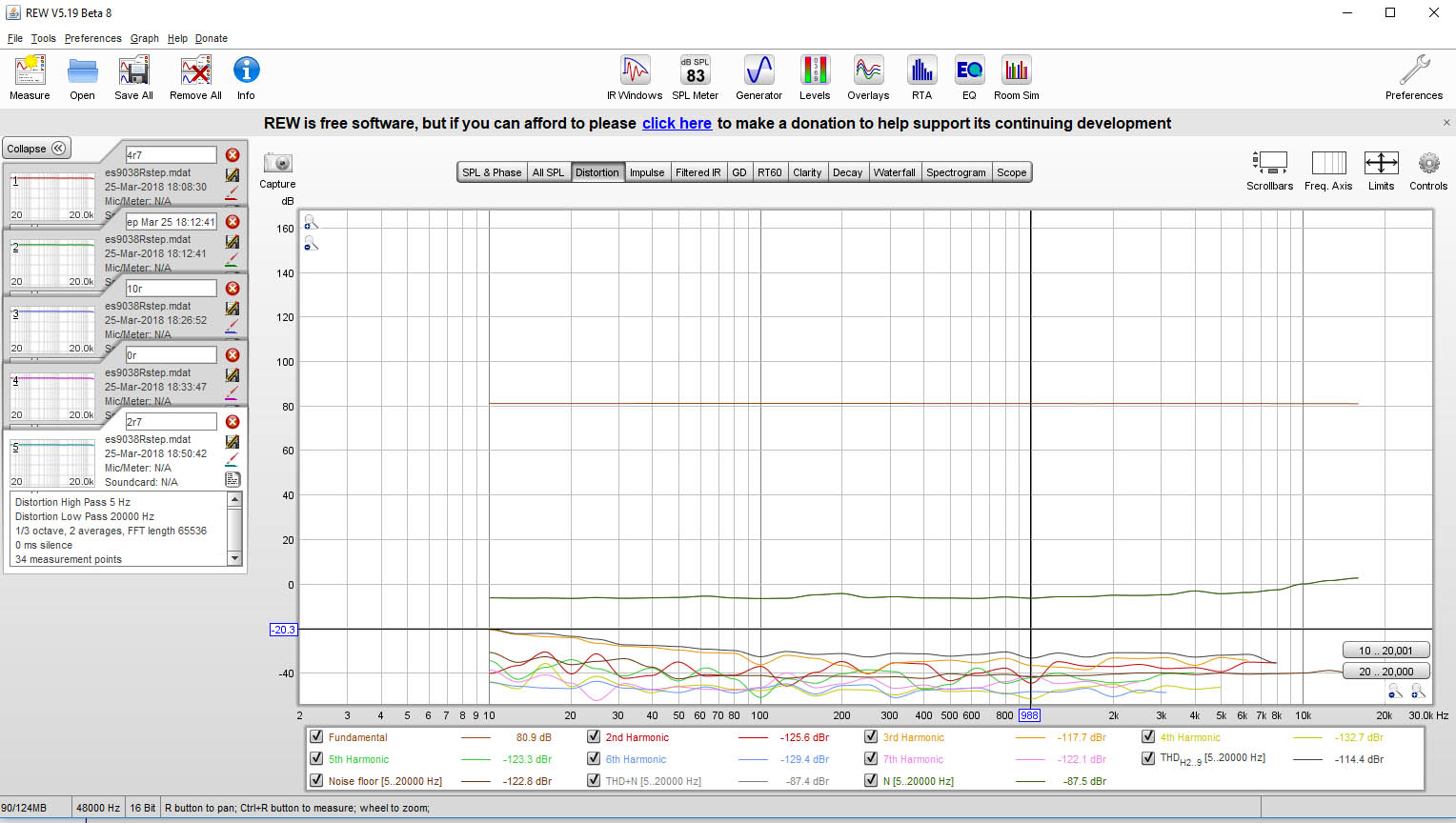Open the Room Sim tool

tap(1017, 70)
